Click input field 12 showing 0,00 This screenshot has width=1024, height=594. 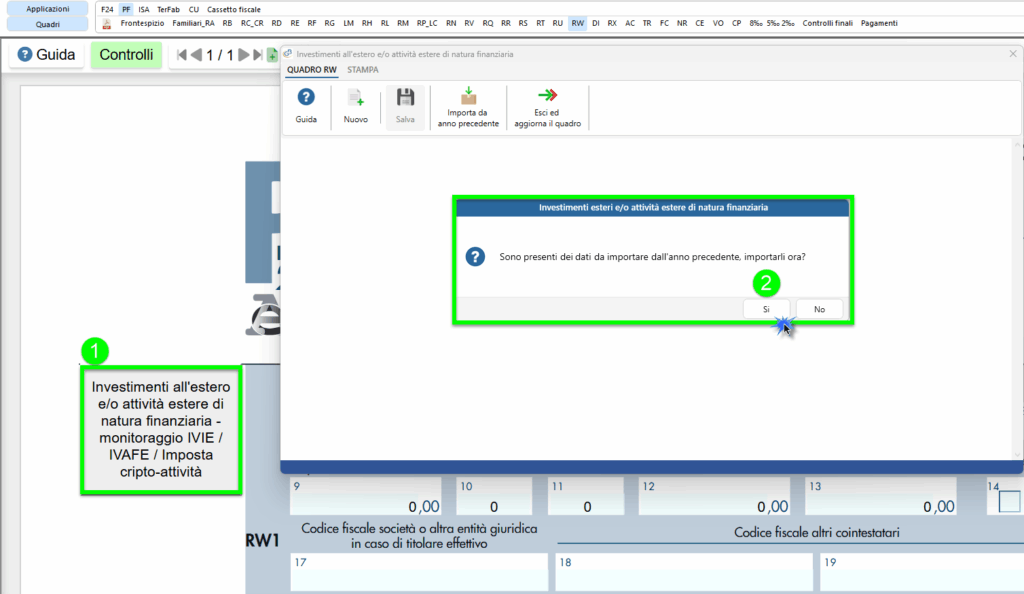pyautogui.click(x=714, y=497)
